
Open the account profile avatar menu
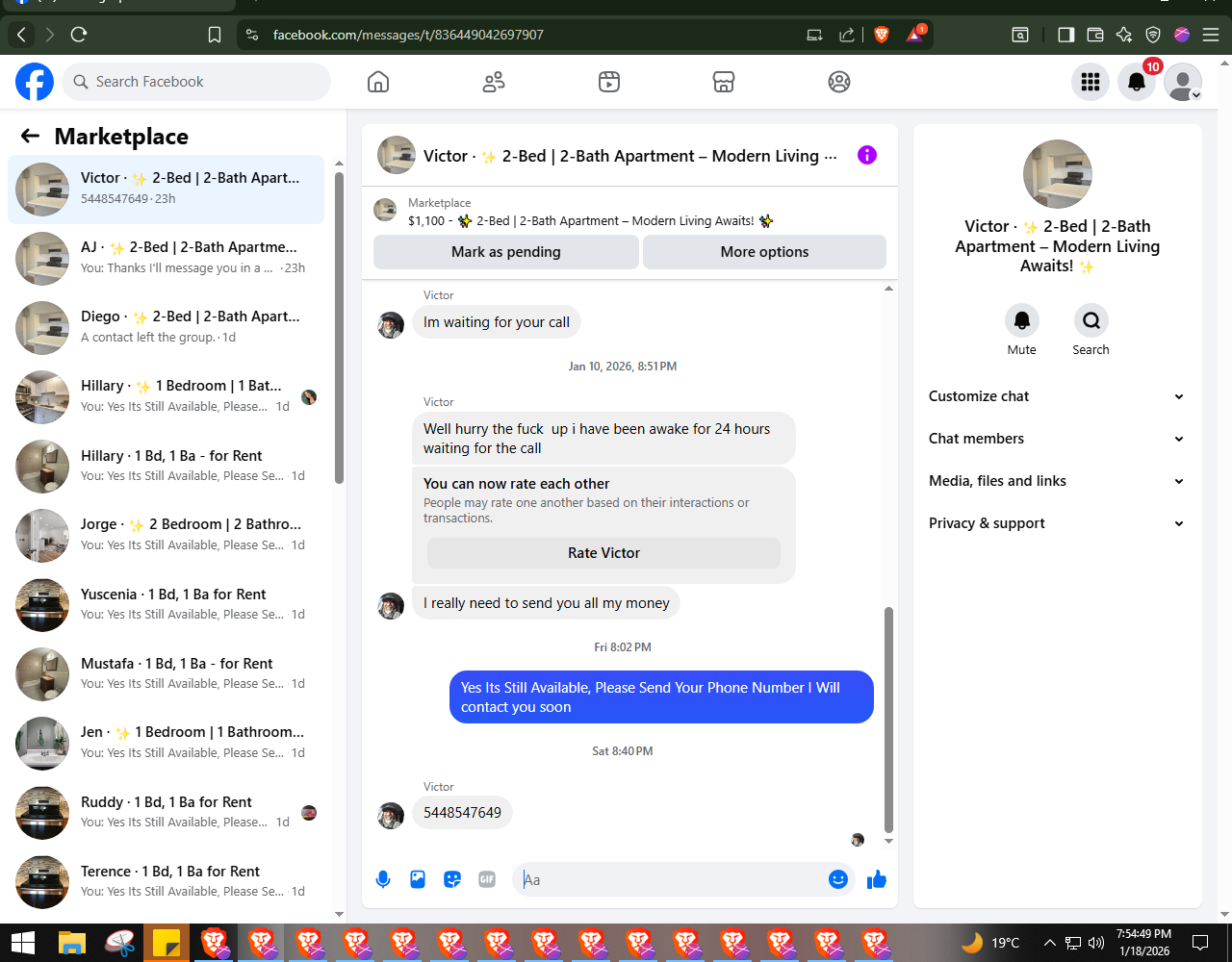(x=1183, y=82)
